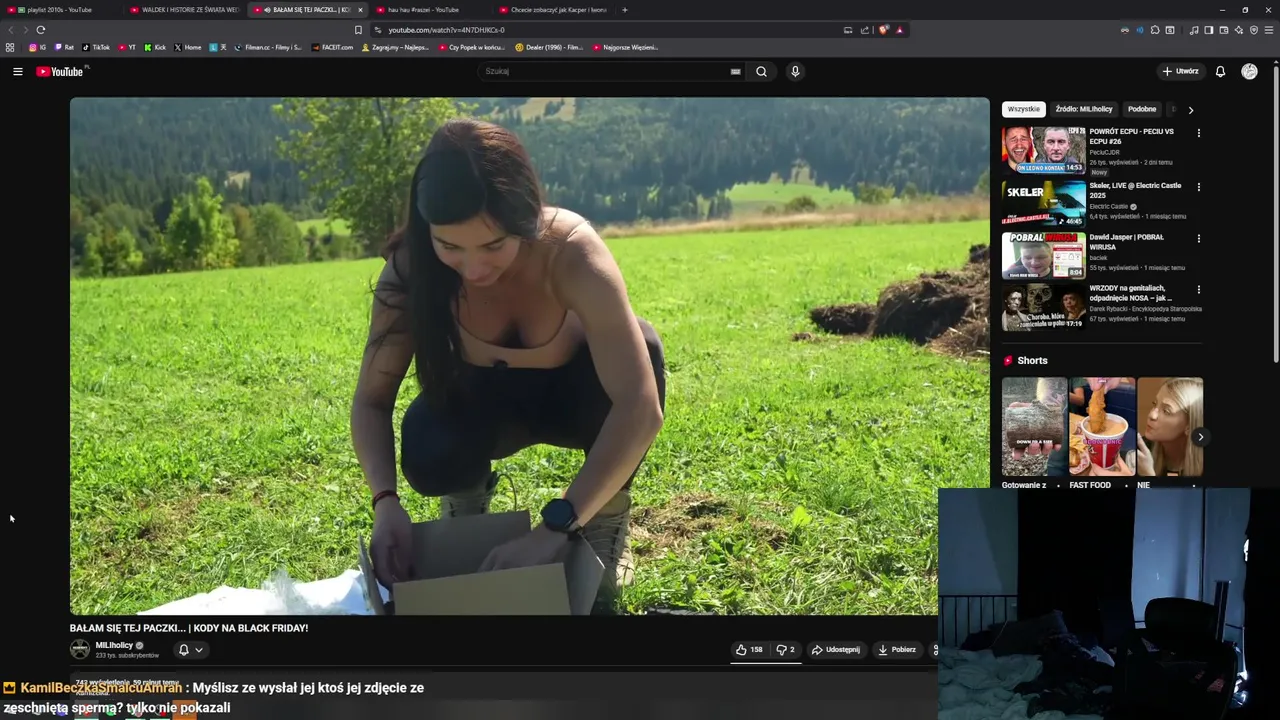Screen dimensions: 1280x720
Task: Open the YouTube hamburger guide menu
Action: 17,71
